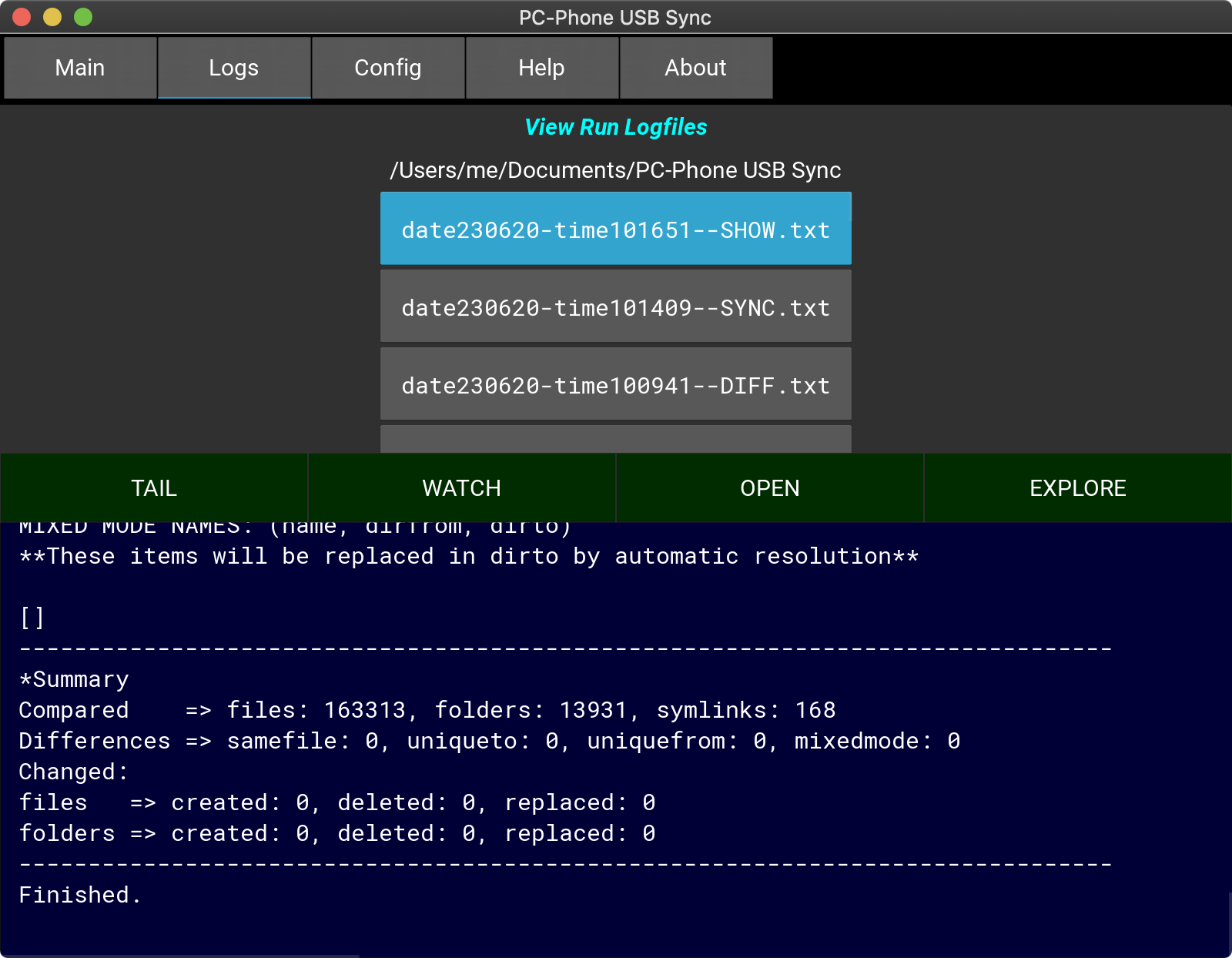Viewport: 1232px width, 958px height.
Task: Click the horizontal scrollbar under log text
Action: [180, 956]
